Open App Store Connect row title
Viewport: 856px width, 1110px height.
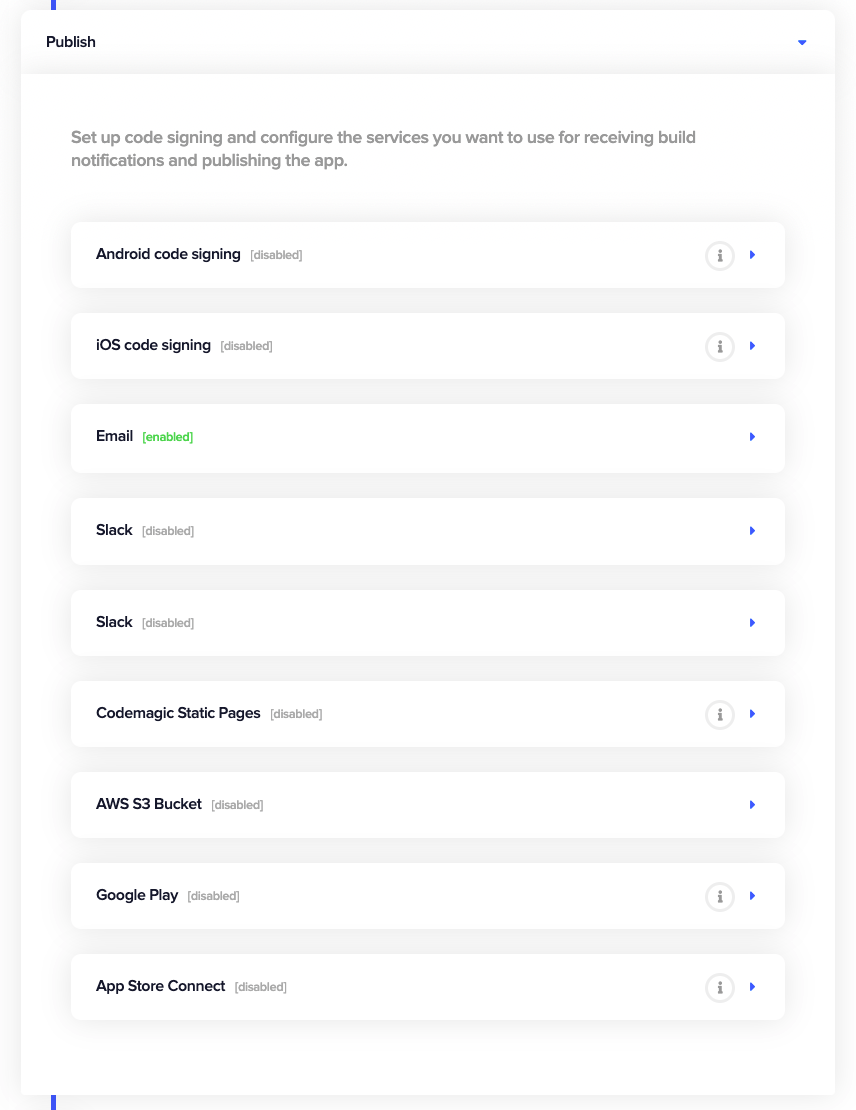(x=161, y=986)
